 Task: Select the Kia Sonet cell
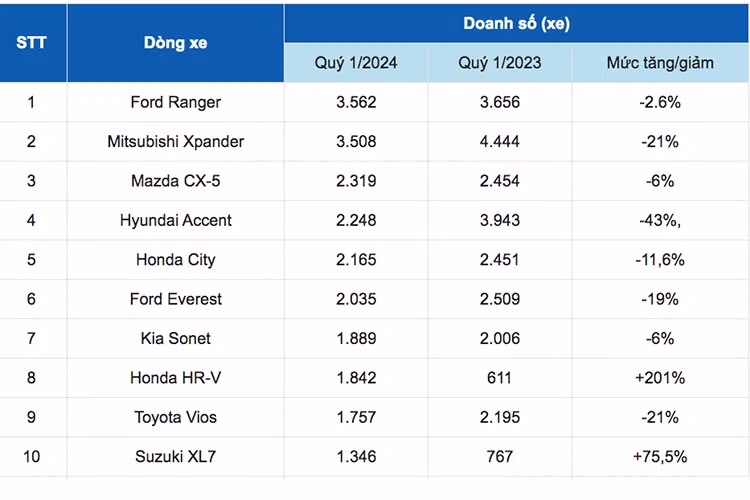click(x=176, y=338)
